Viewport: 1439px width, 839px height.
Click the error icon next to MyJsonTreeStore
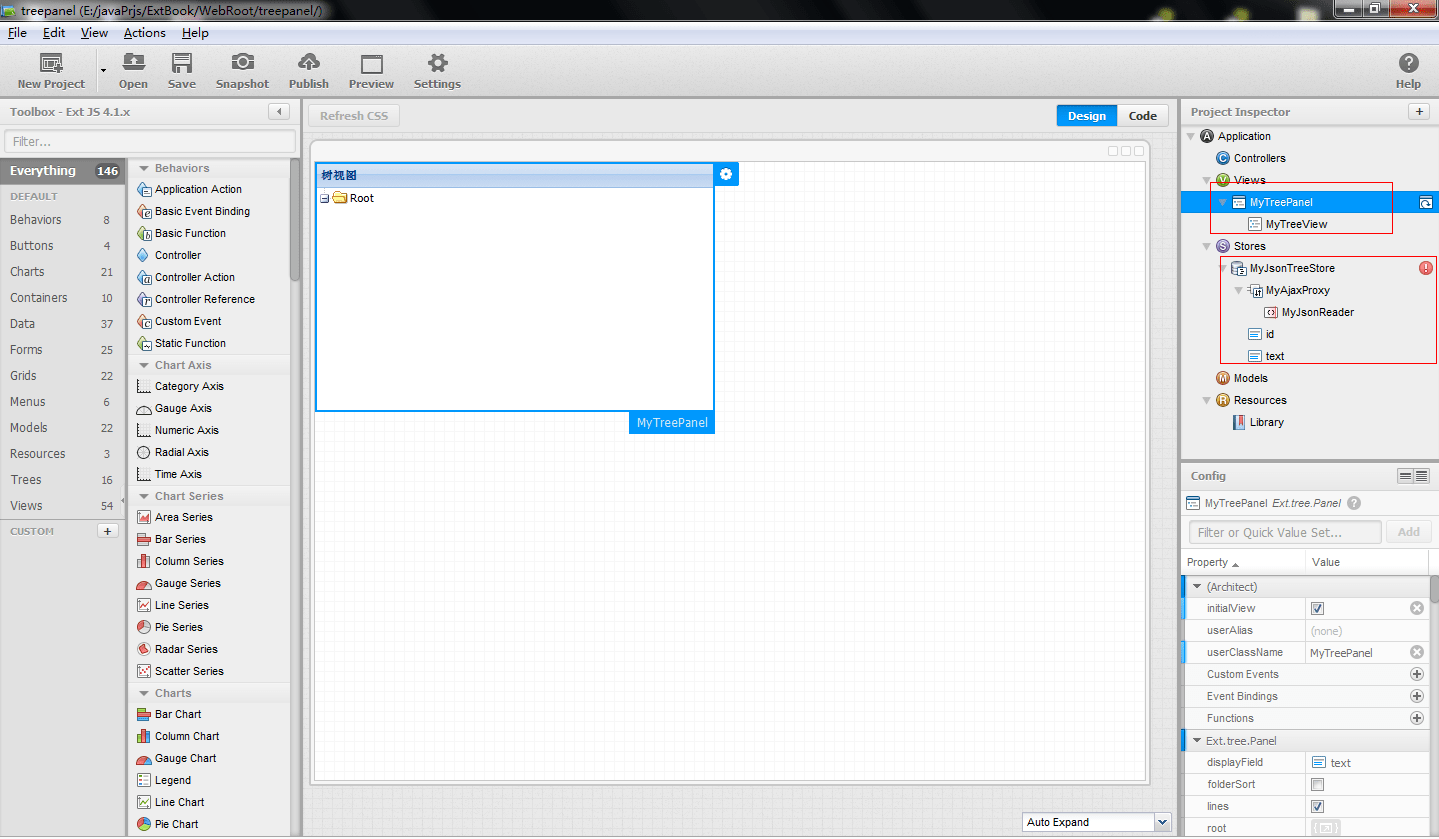click(x=1425, y=268)
